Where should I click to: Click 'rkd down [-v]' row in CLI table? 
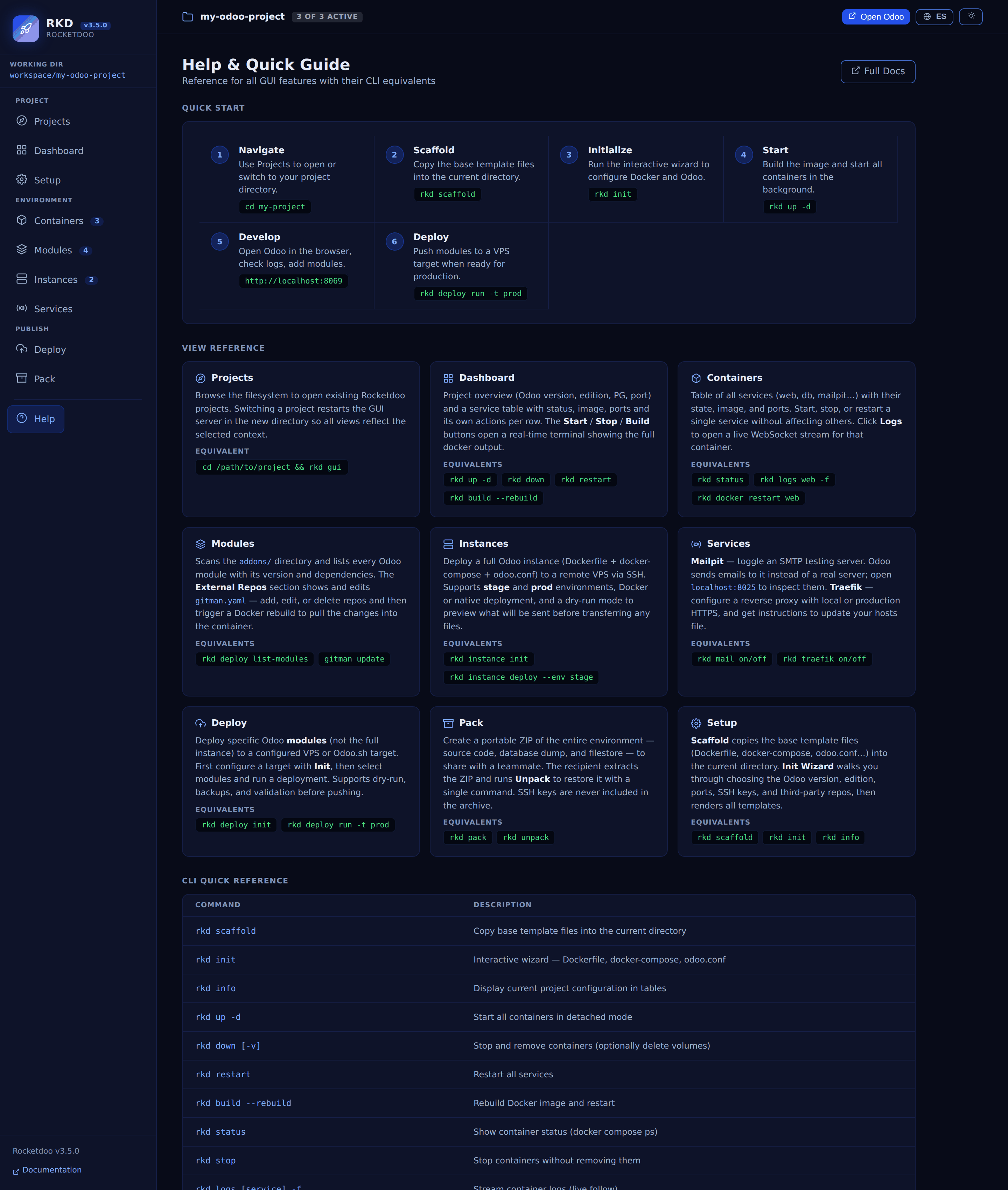click(x=548, y=1045)
